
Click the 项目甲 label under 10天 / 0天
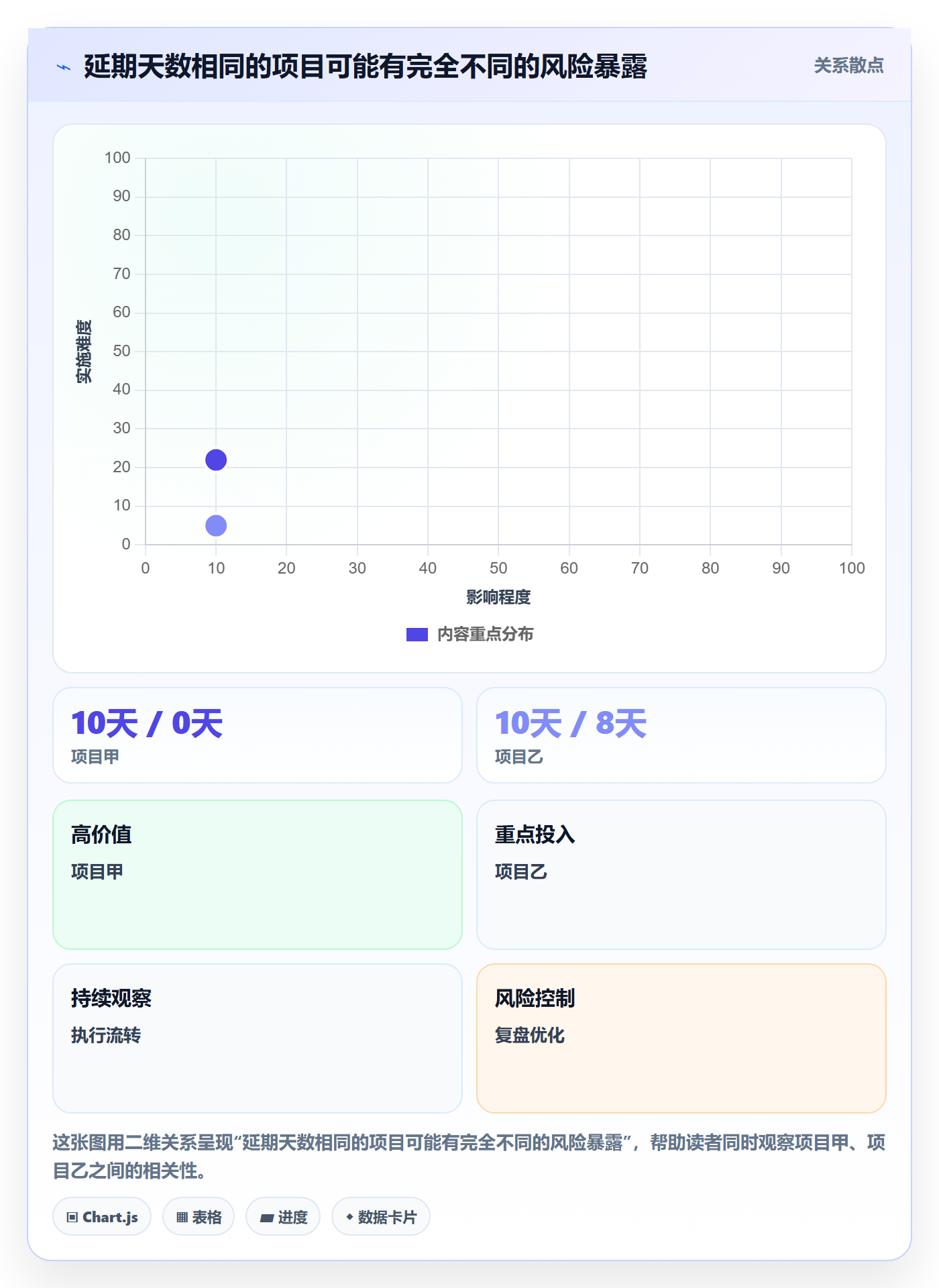95,757
